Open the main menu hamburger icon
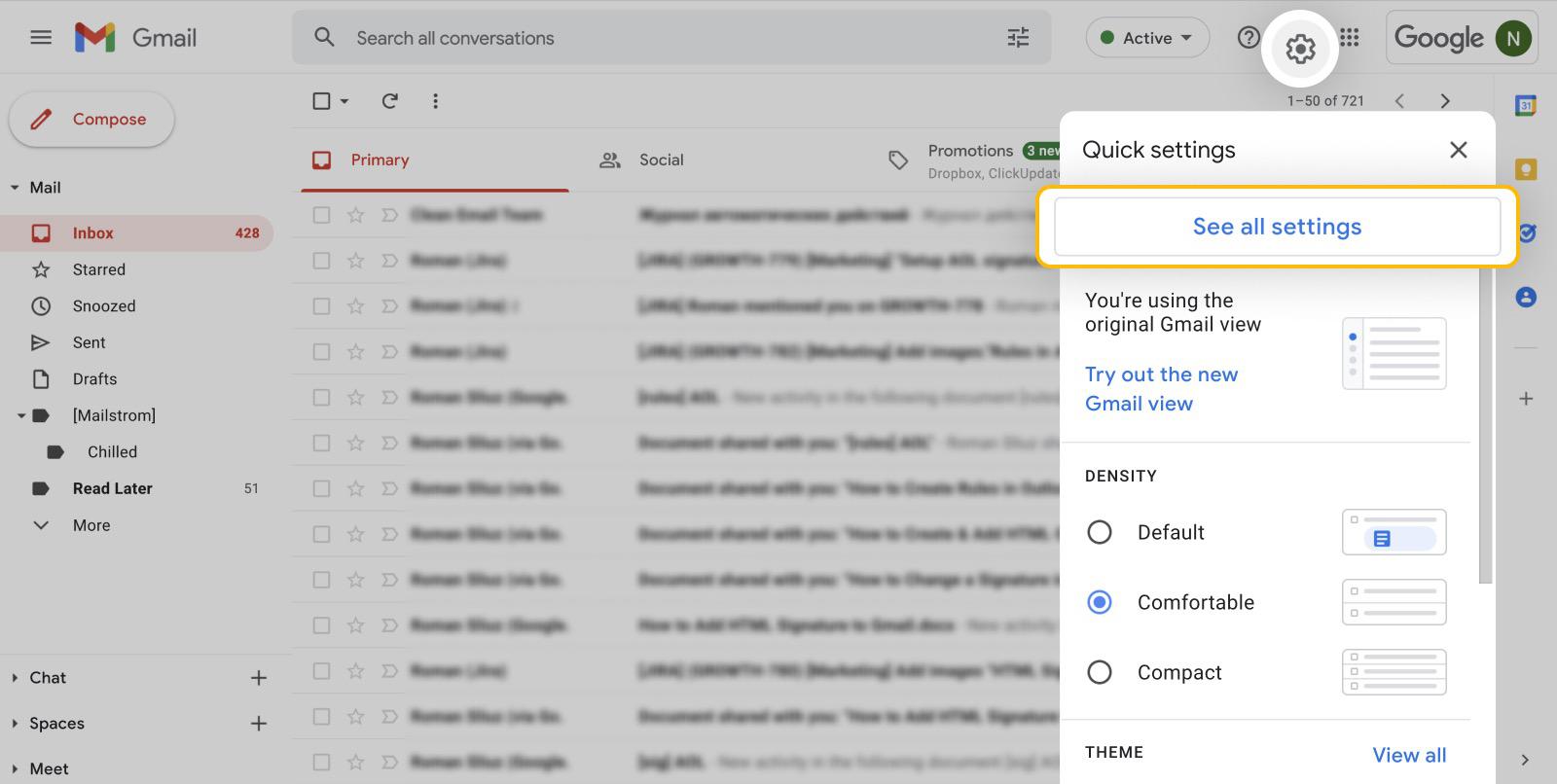The width and height of the screenshot is (1557, 784). (41, 38)
